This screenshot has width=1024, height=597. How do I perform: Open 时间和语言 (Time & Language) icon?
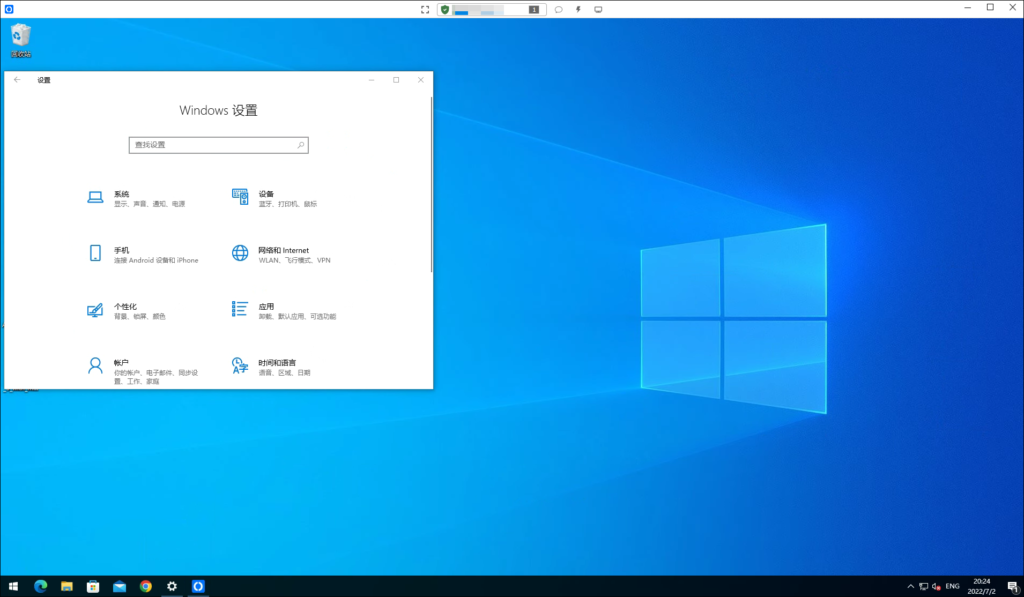[x=240, y=366]
